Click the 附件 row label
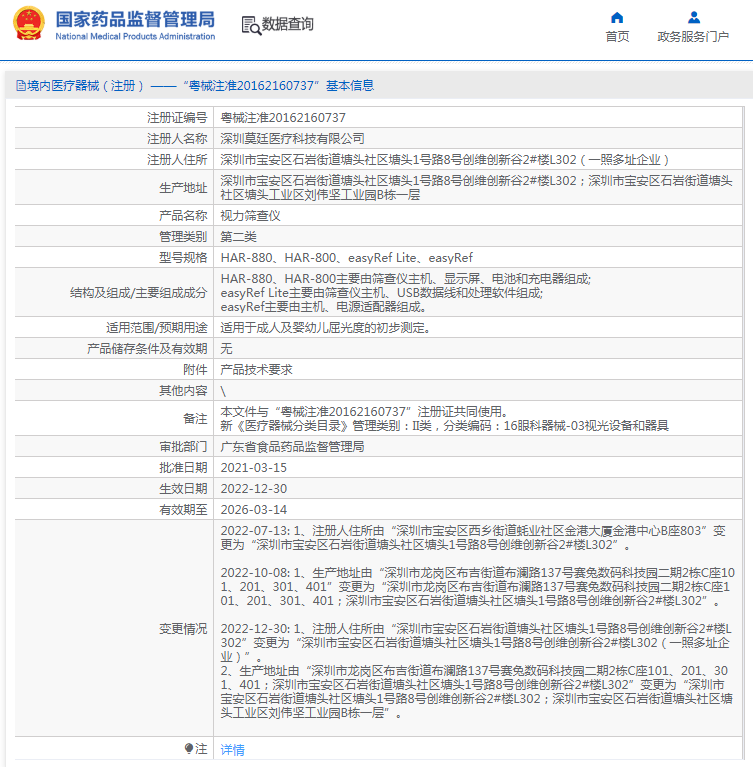The height and width of the screenshot is (767, 753). 195,370
